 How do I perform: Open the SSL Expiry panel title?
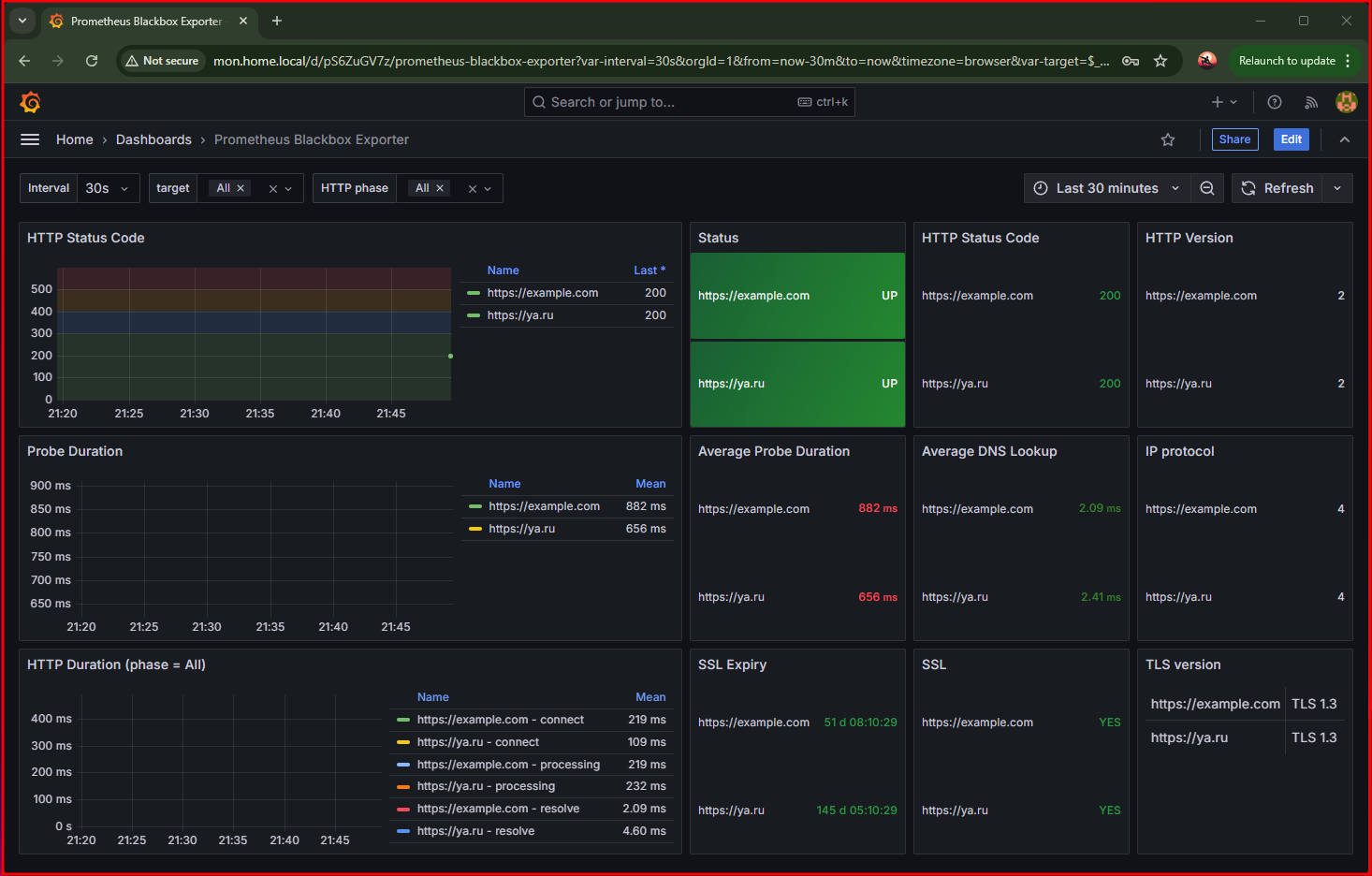coord(732,664)
